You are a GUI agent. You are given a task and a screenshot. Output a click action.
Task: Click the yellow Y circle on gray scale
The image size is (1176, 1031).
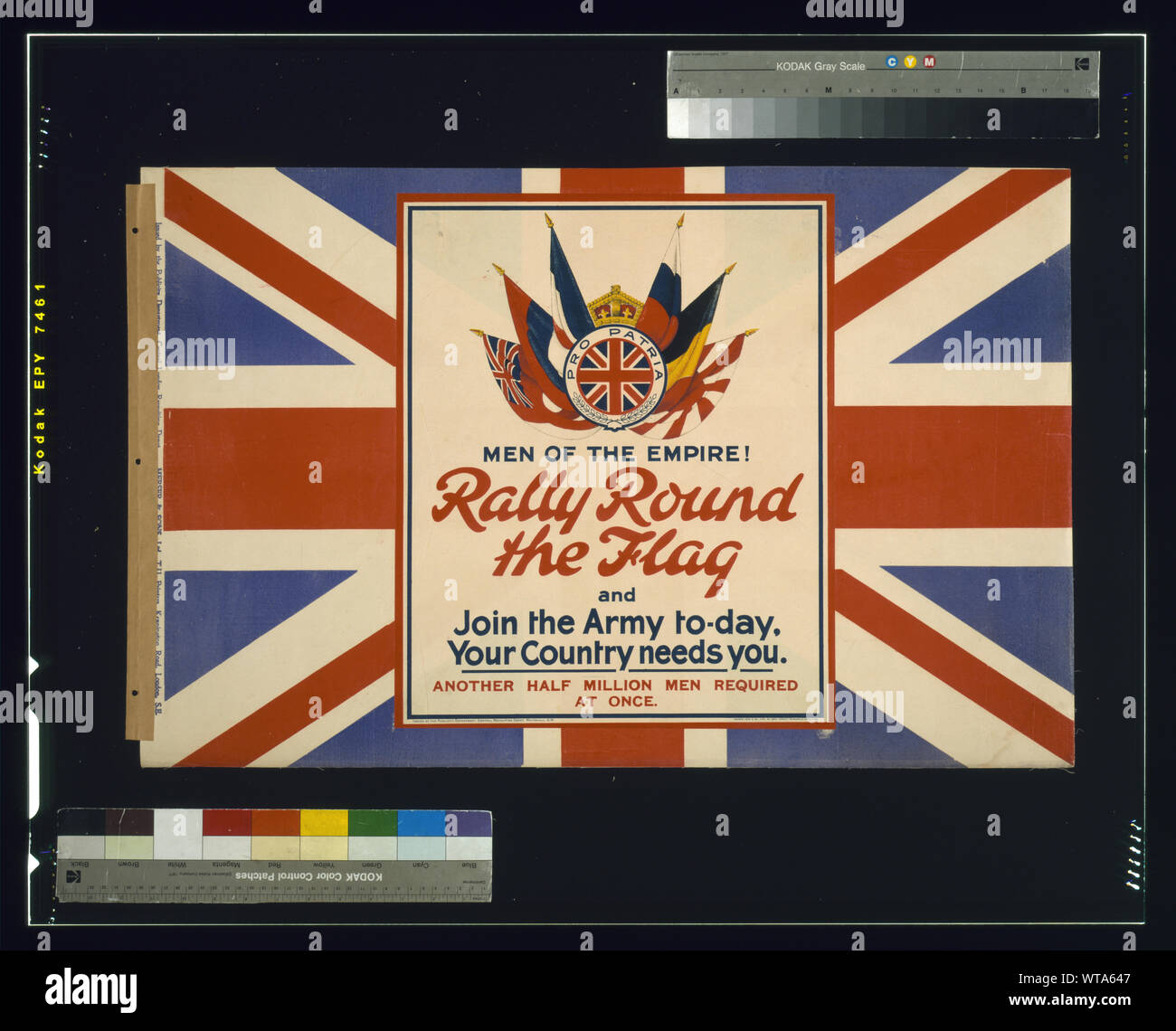pyautogui.click(x=910, y=61)
